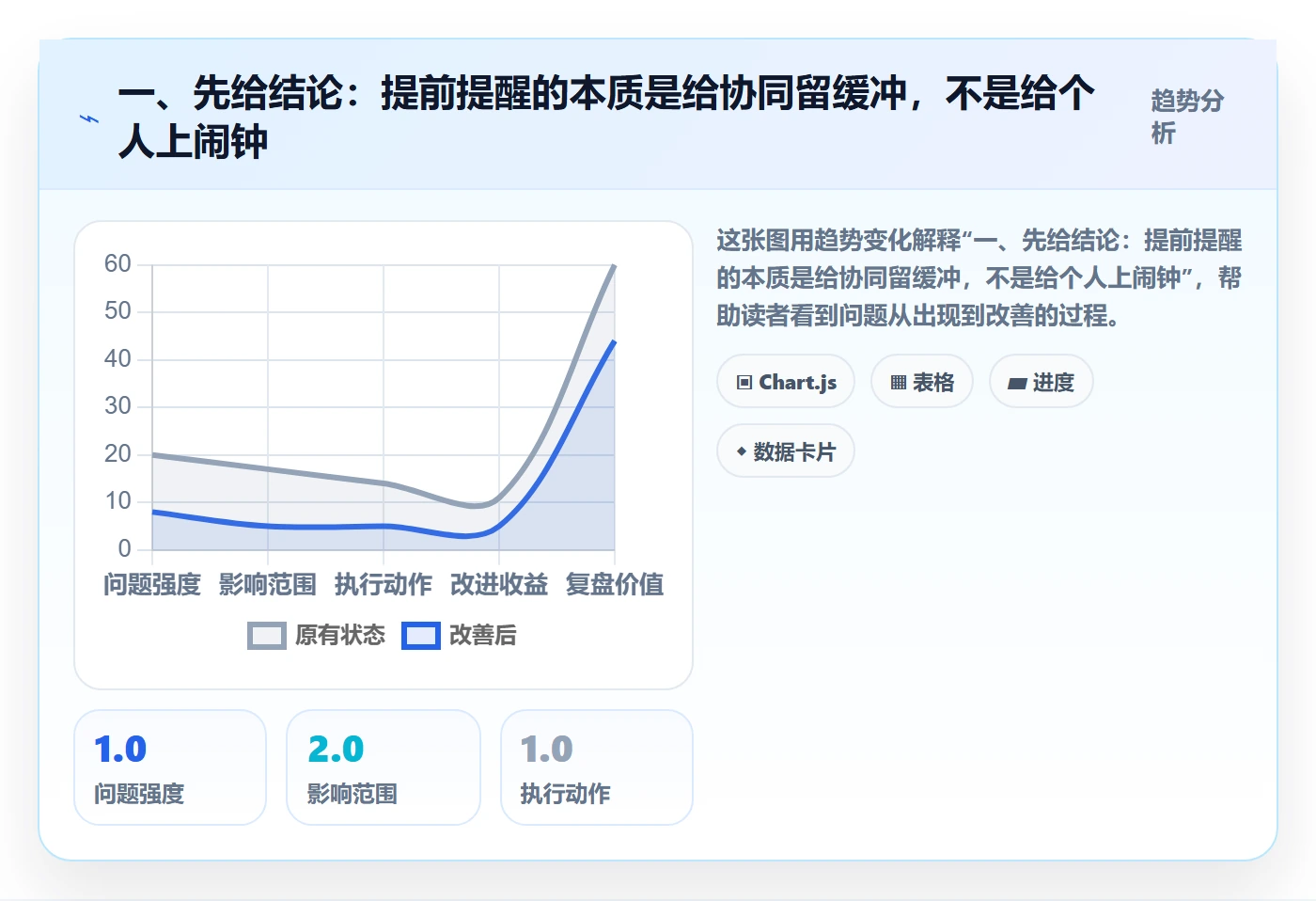Click the y-axis value 60
The height and width of the screenshot is (901, 1316).
click(x=117, y=263)
